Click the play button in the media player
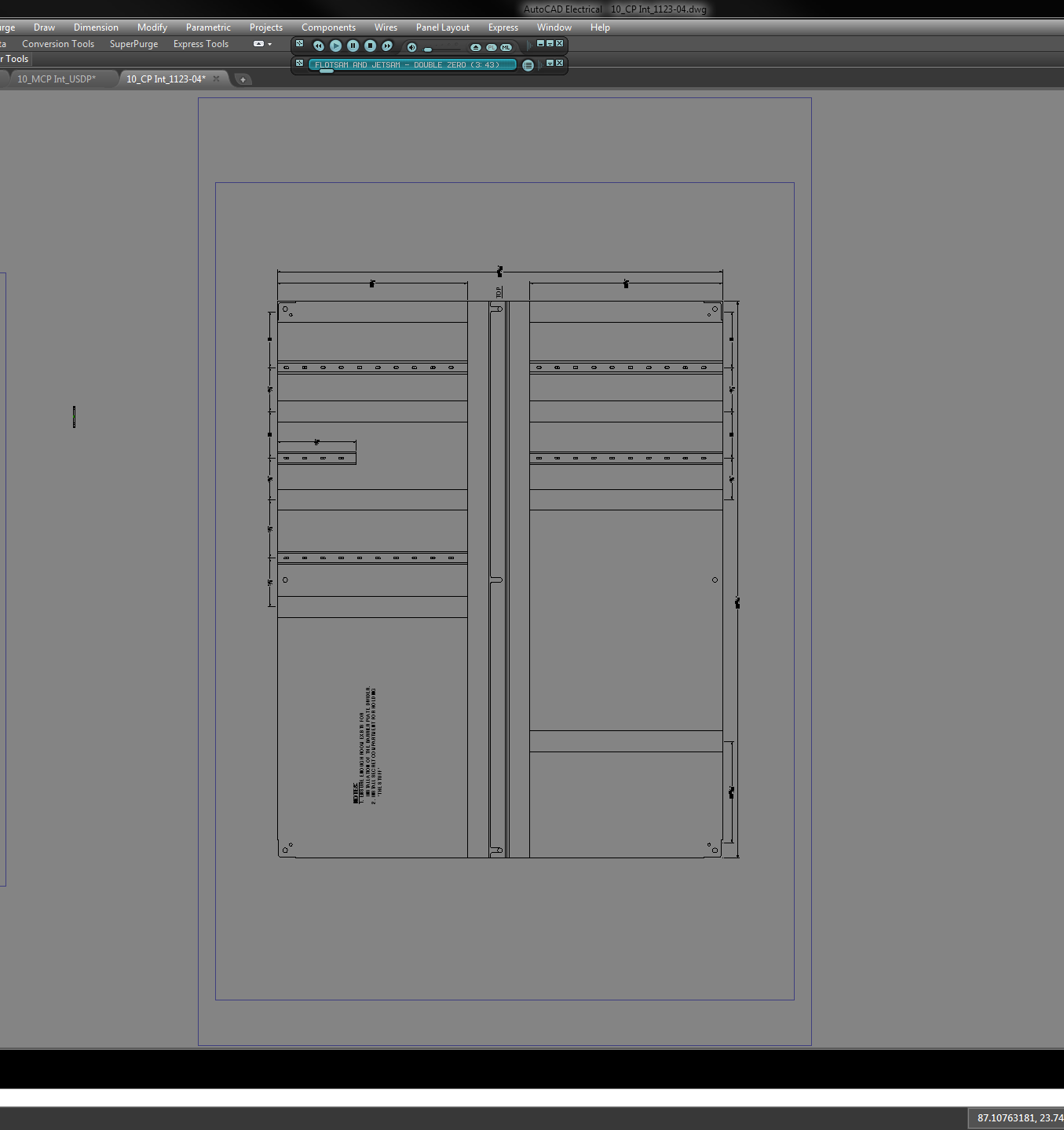The width and height of the screenshot is (1064, 1130). pos(335,46)
